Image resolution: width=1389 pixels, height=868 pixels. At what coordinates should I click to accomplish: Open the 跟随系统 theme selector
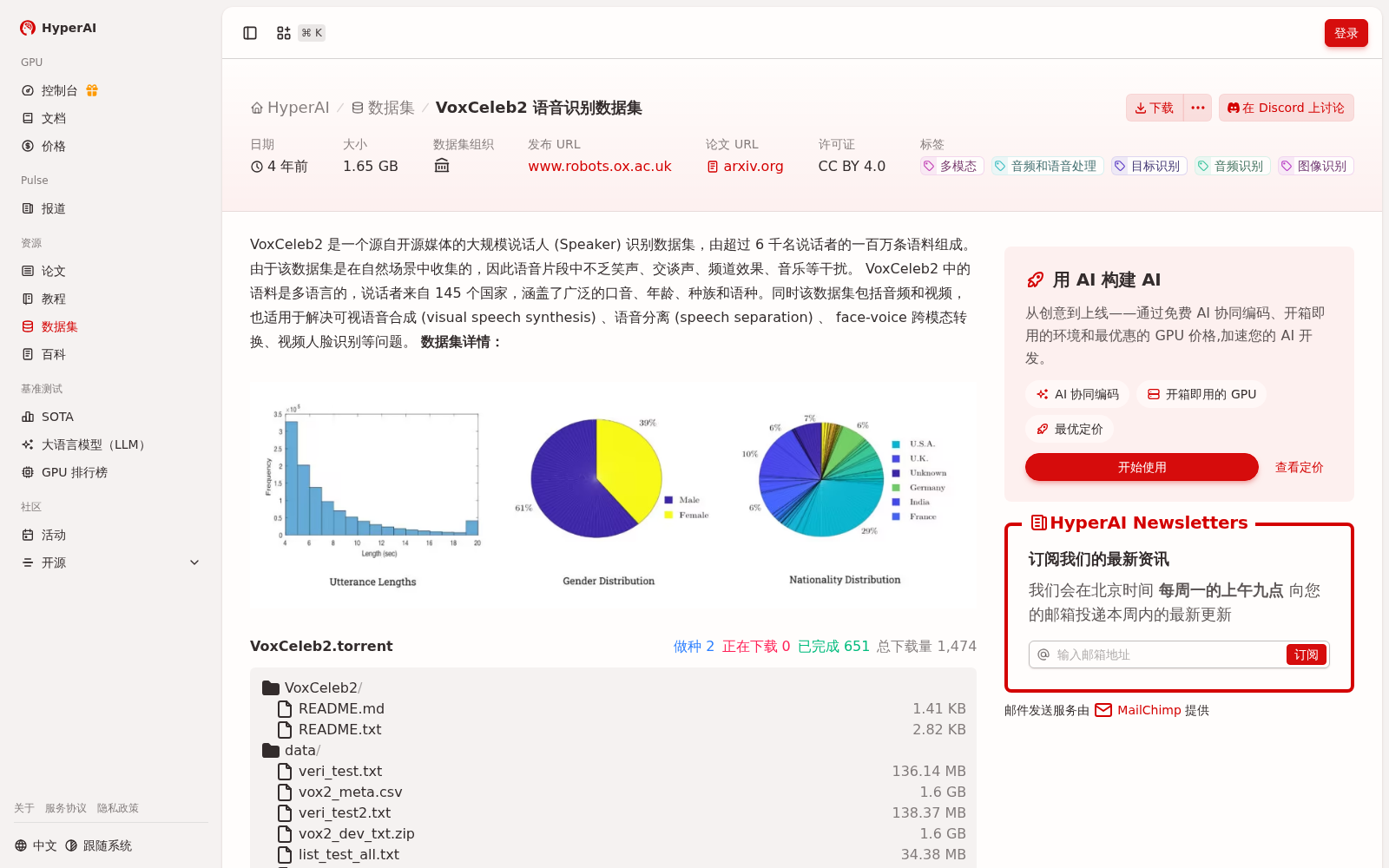[98, 845]
